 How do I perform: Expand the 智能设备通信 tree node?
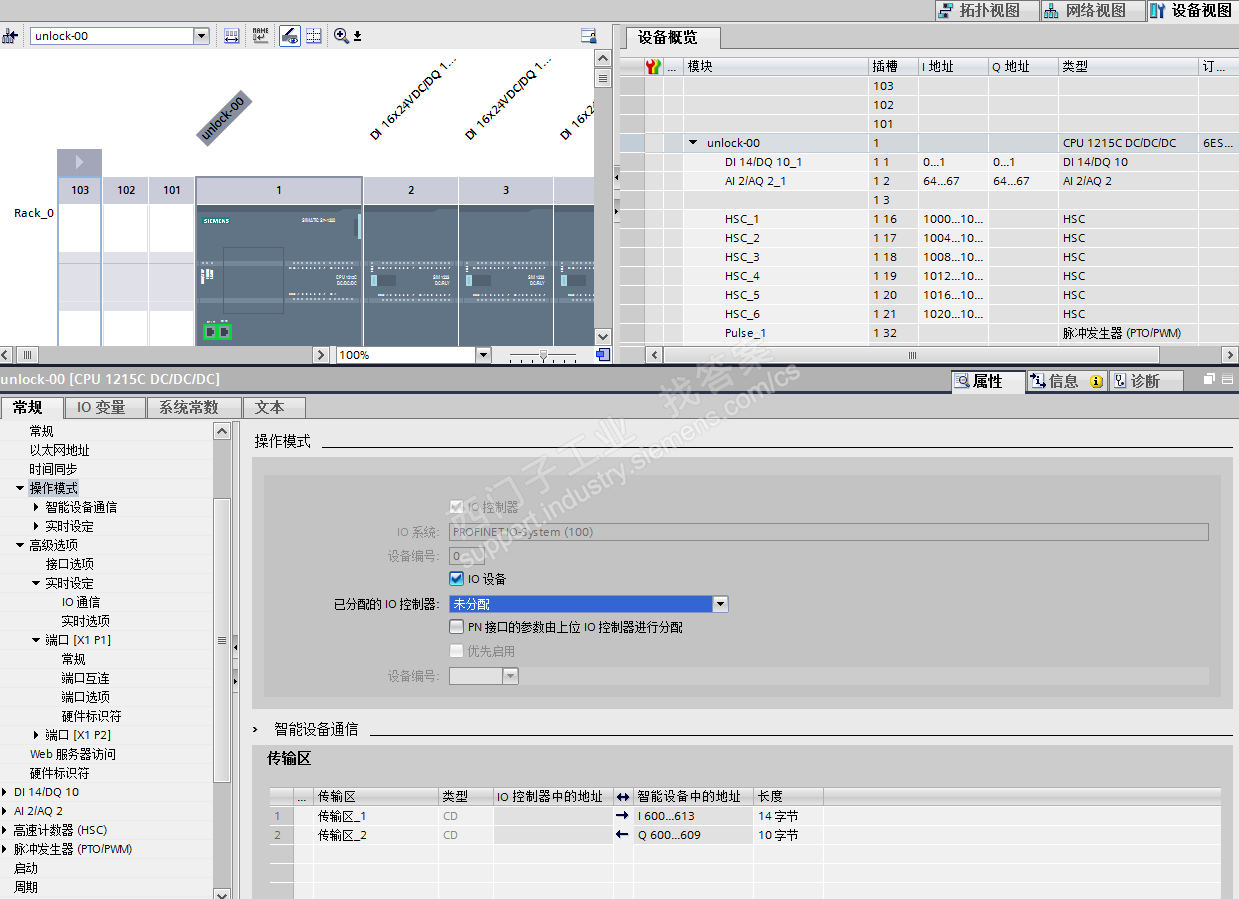tap(36, 507)
